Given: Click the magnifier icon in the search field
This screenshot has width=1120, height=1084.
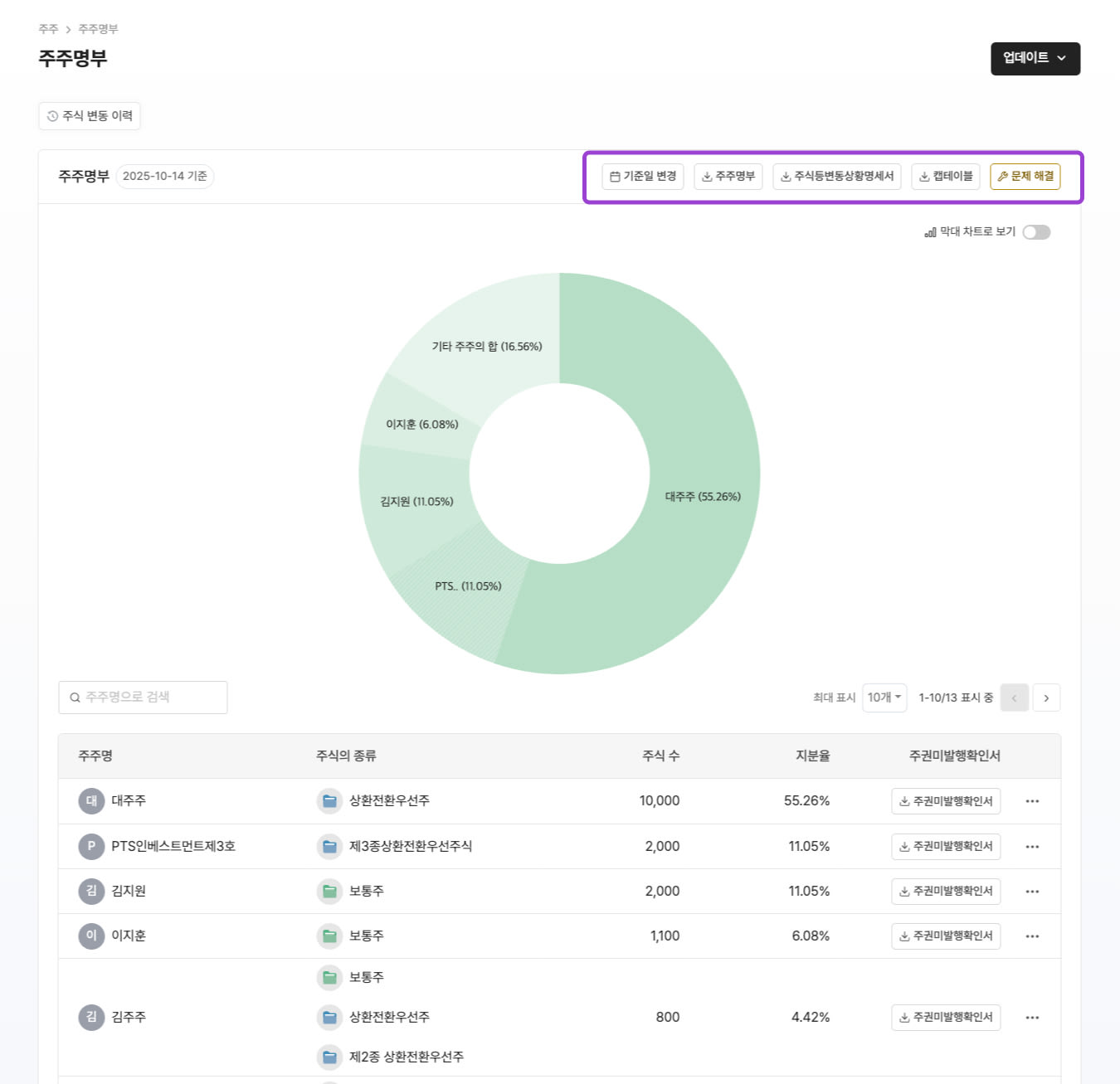Looking at the screenshot, I should coord(75,697).
